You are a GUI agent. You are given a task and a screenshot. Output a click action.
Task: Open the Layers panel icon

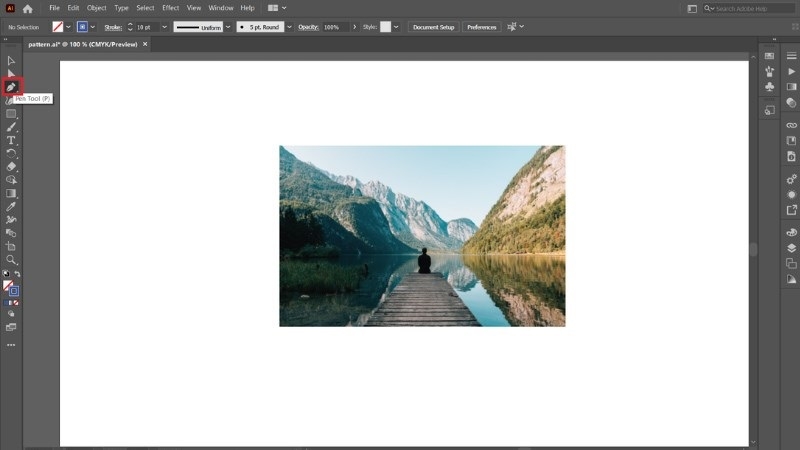pos(791,247)
